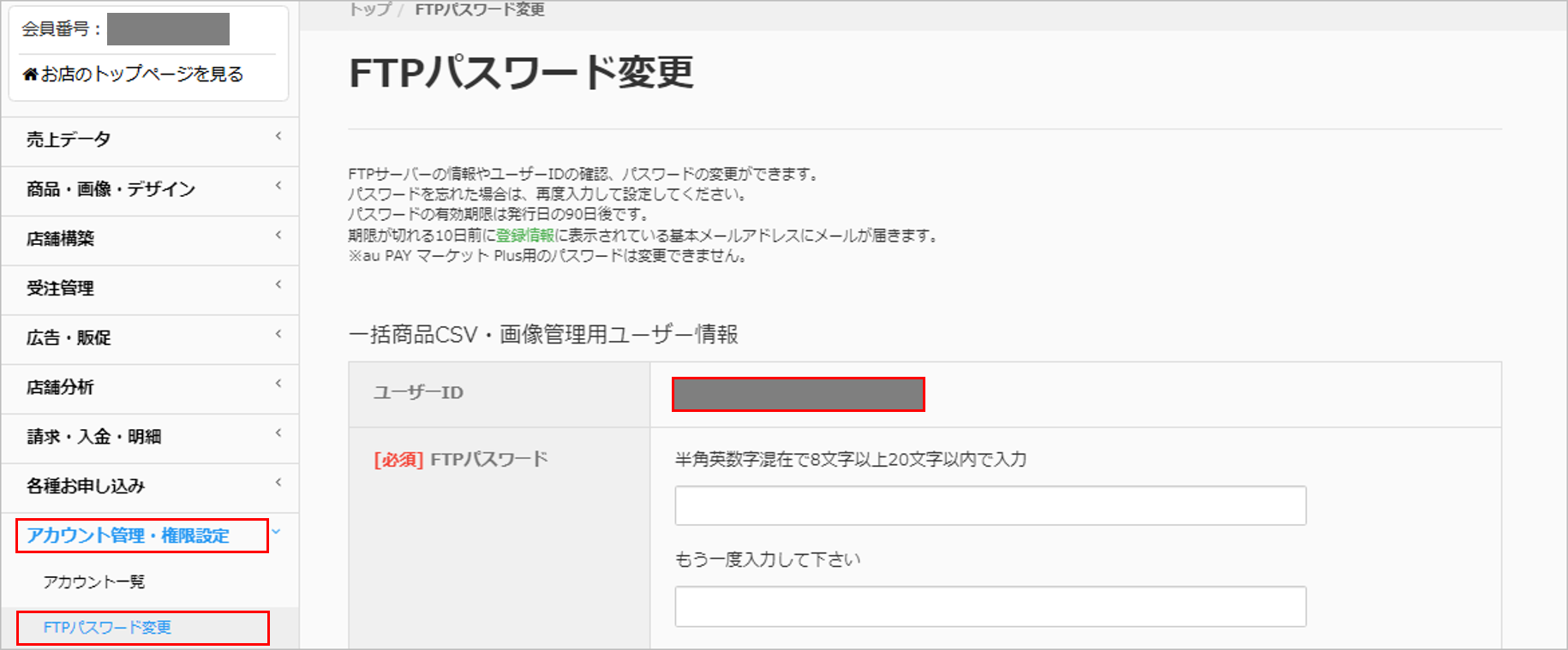
Task: Click the パスワードの有効期限は発行日の90日後です text
Action: click(499, 214)
